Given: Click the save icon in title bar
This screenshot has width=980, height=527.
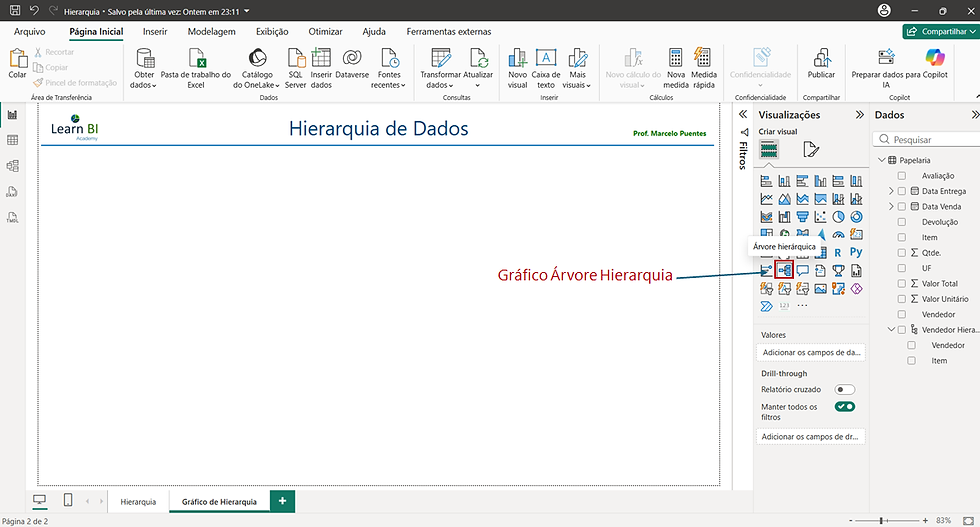Looking at the screenshot, I should click(15, 11).
